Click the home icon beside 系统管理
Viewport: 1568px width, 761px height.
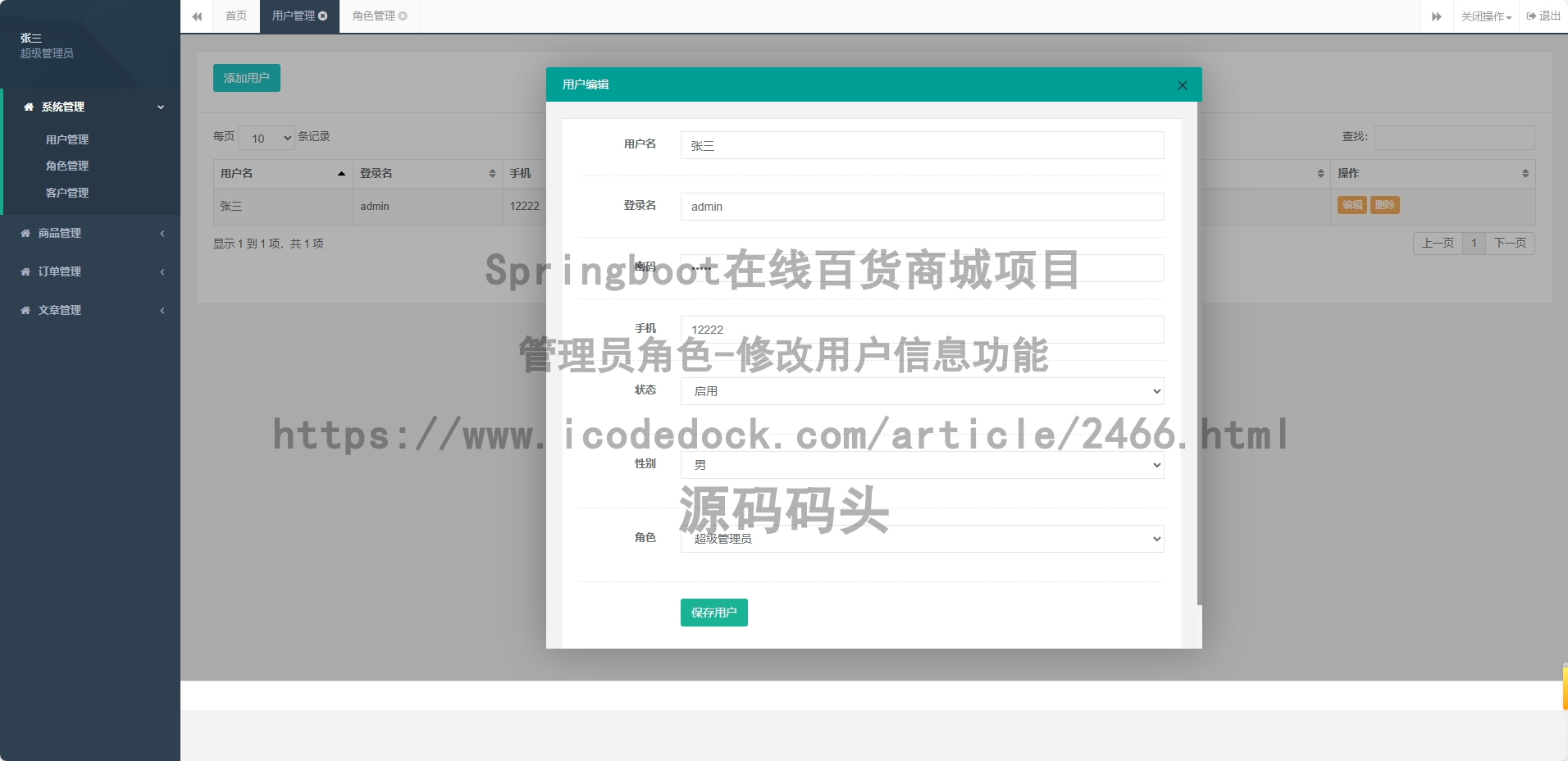[29, 107]
